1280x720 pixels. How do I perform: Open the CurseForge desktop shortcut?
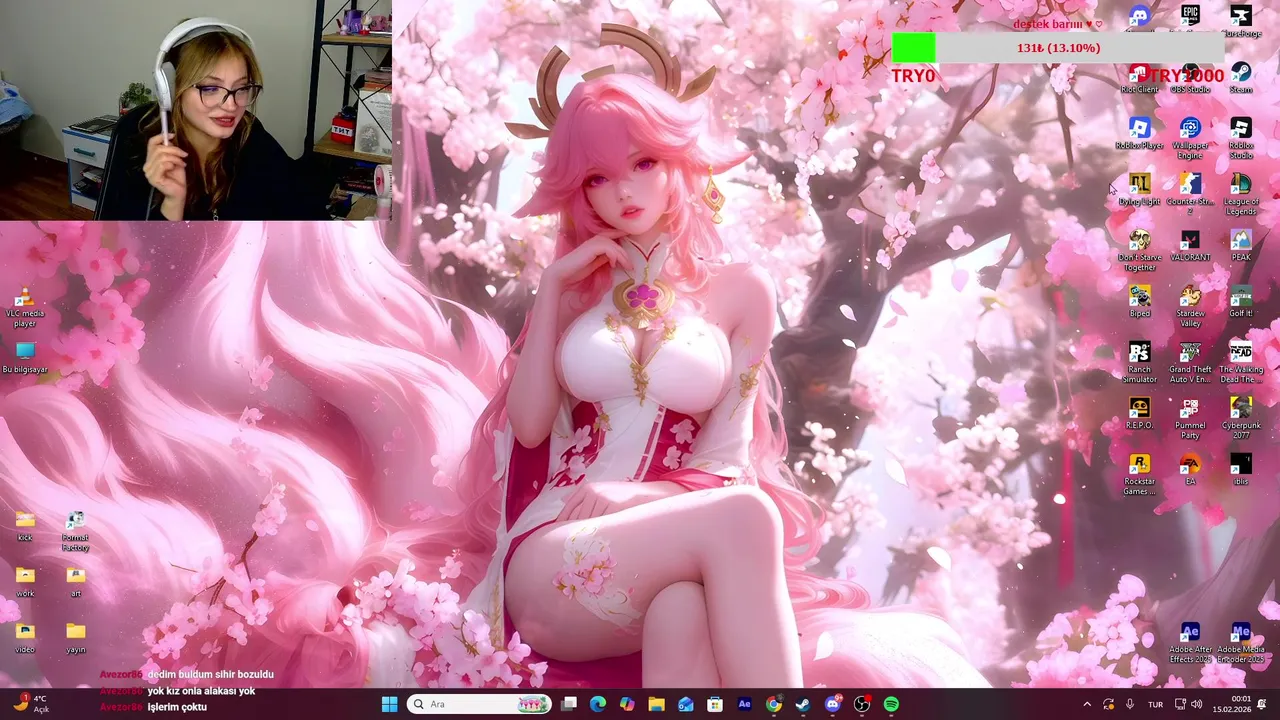[1241, 20]
